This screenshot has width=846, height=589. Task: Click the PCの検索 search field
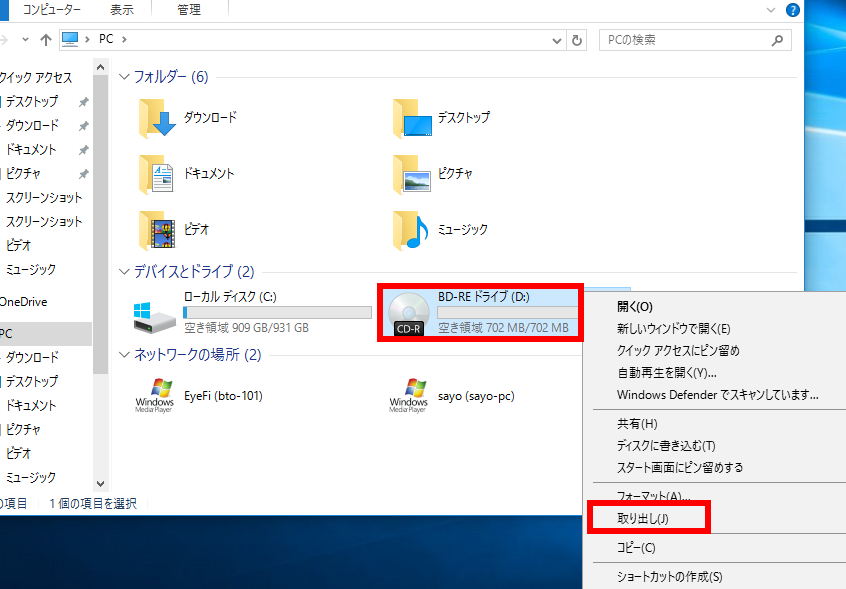click(x=685, y=41)
